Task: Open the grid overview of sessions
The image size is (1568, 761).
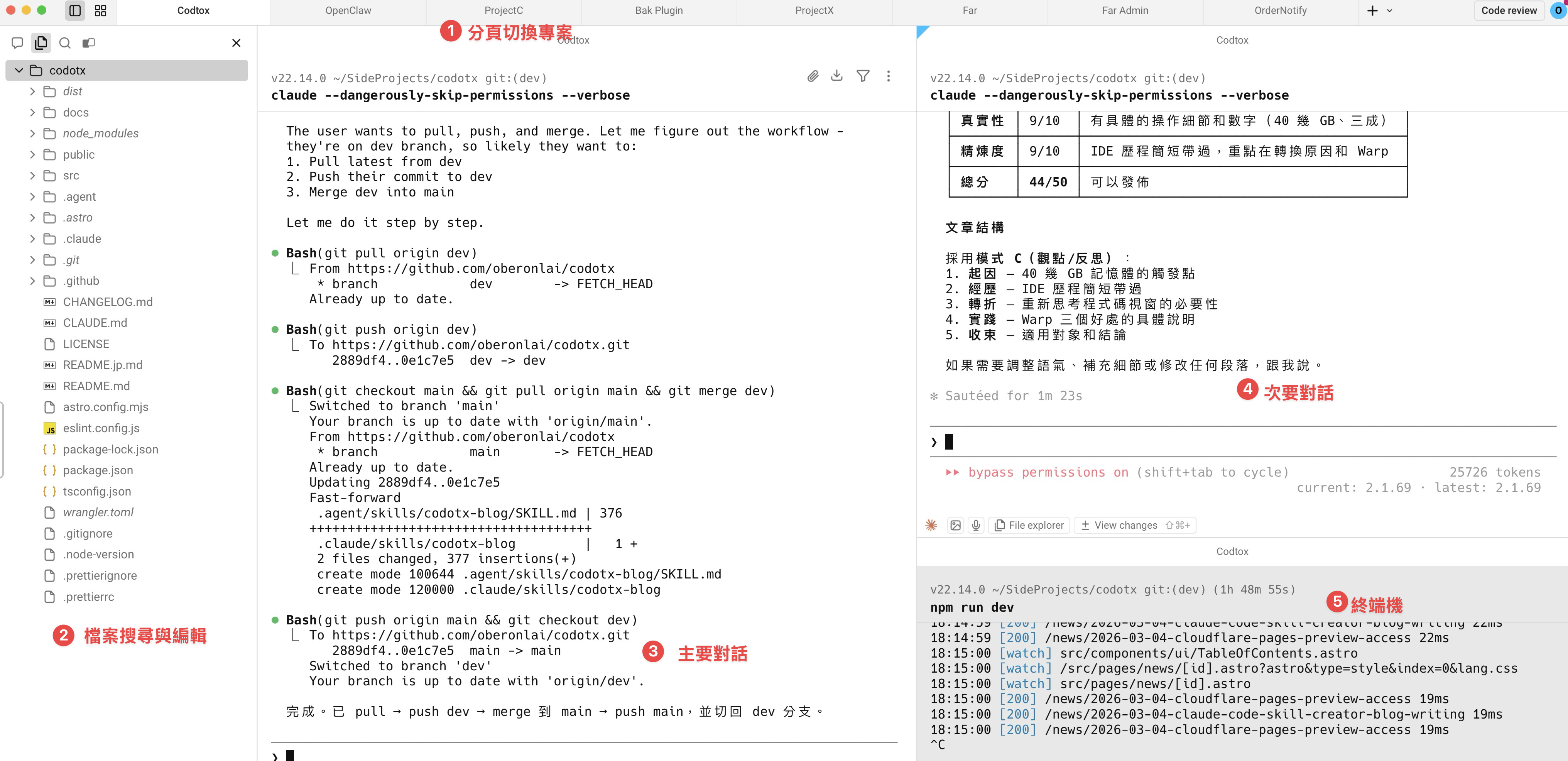Action: 100,10
